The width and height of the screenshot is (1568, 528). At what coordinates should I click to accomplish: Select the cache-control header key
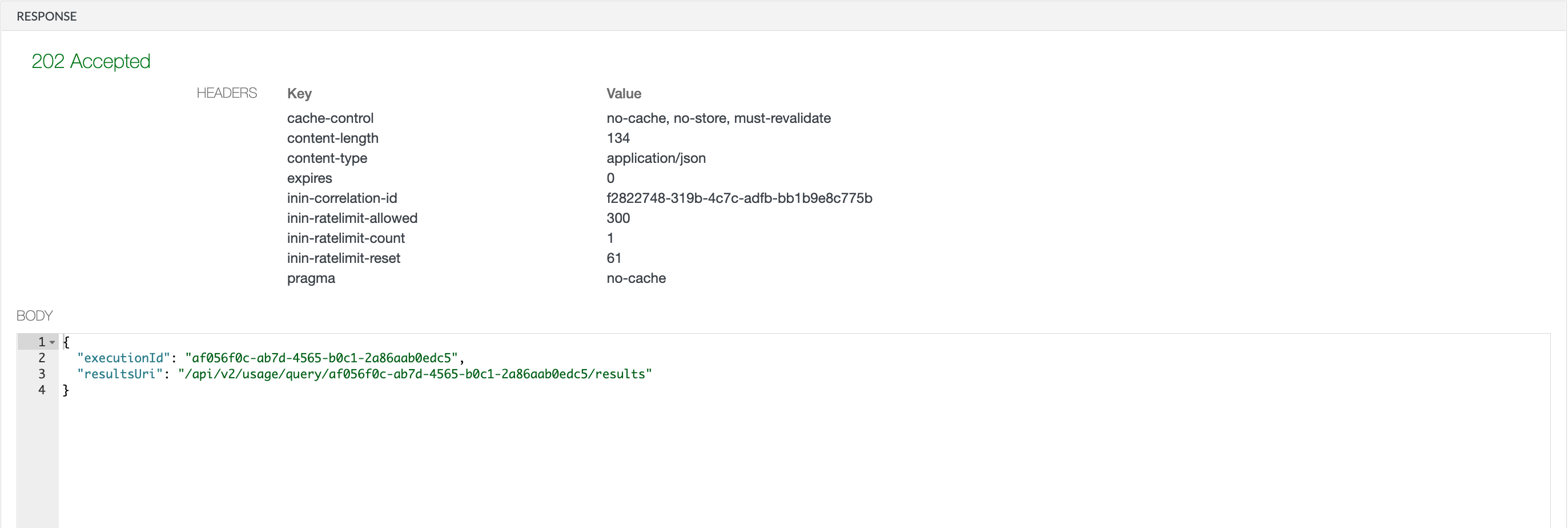(331, 118)
